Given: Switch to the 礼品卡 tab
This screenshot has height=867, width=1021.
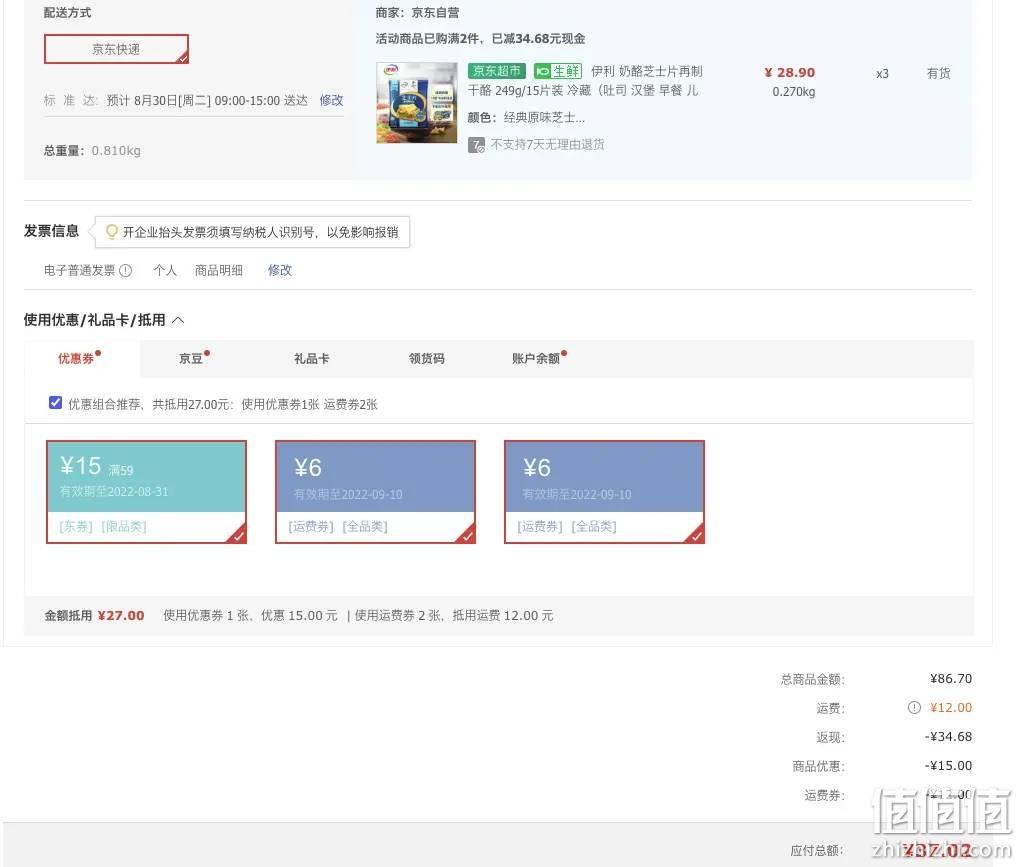Looking at the screenshot, I should [311, 358].
